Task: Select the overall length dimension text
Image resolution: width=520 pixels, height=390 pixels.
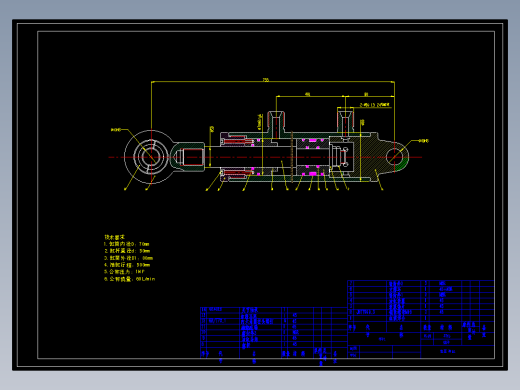Action: pyautogui.click(x=266, y=80)
